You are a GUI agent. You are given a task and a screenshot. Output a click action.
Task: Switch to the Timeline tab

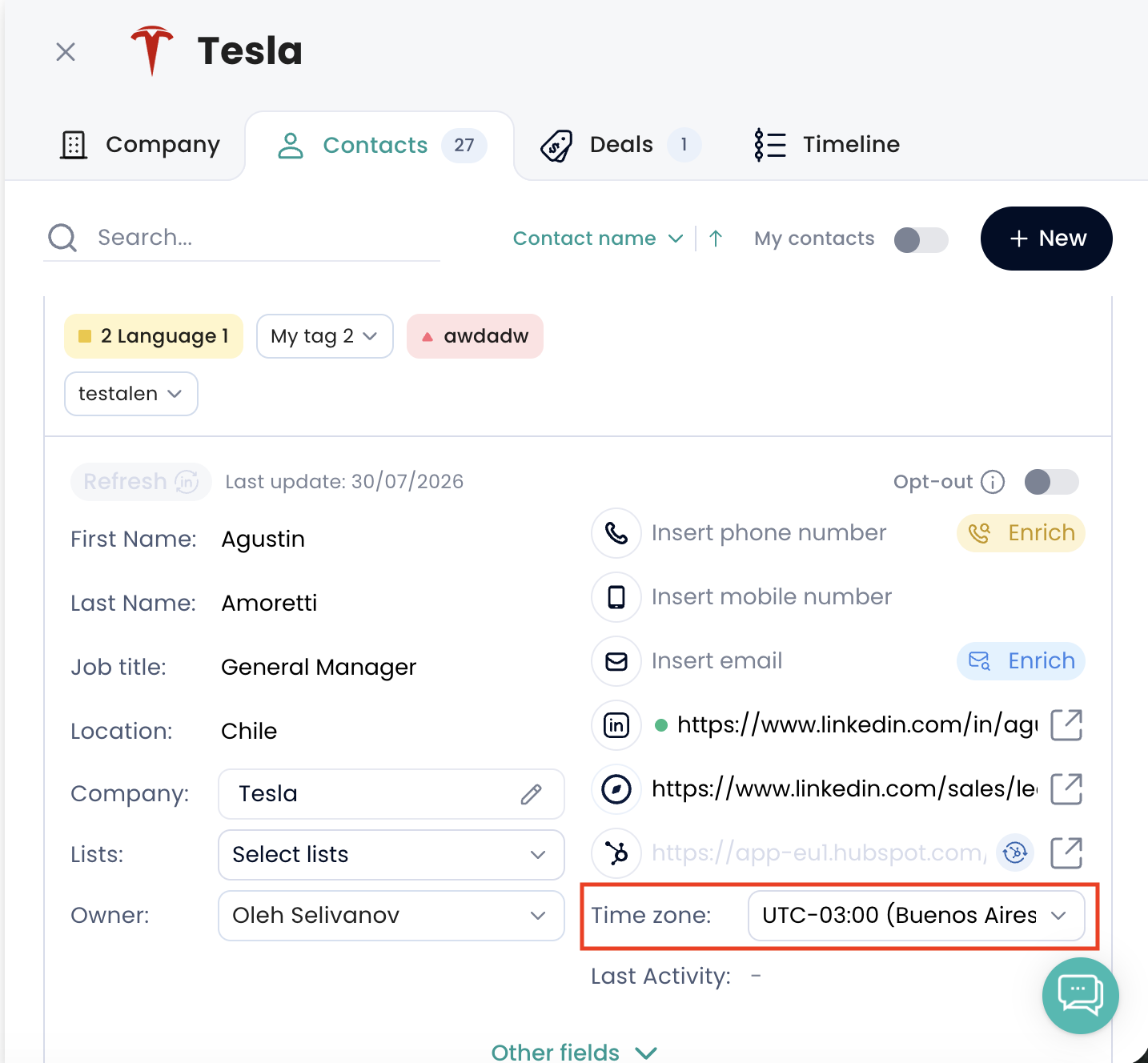click(828, 145)
